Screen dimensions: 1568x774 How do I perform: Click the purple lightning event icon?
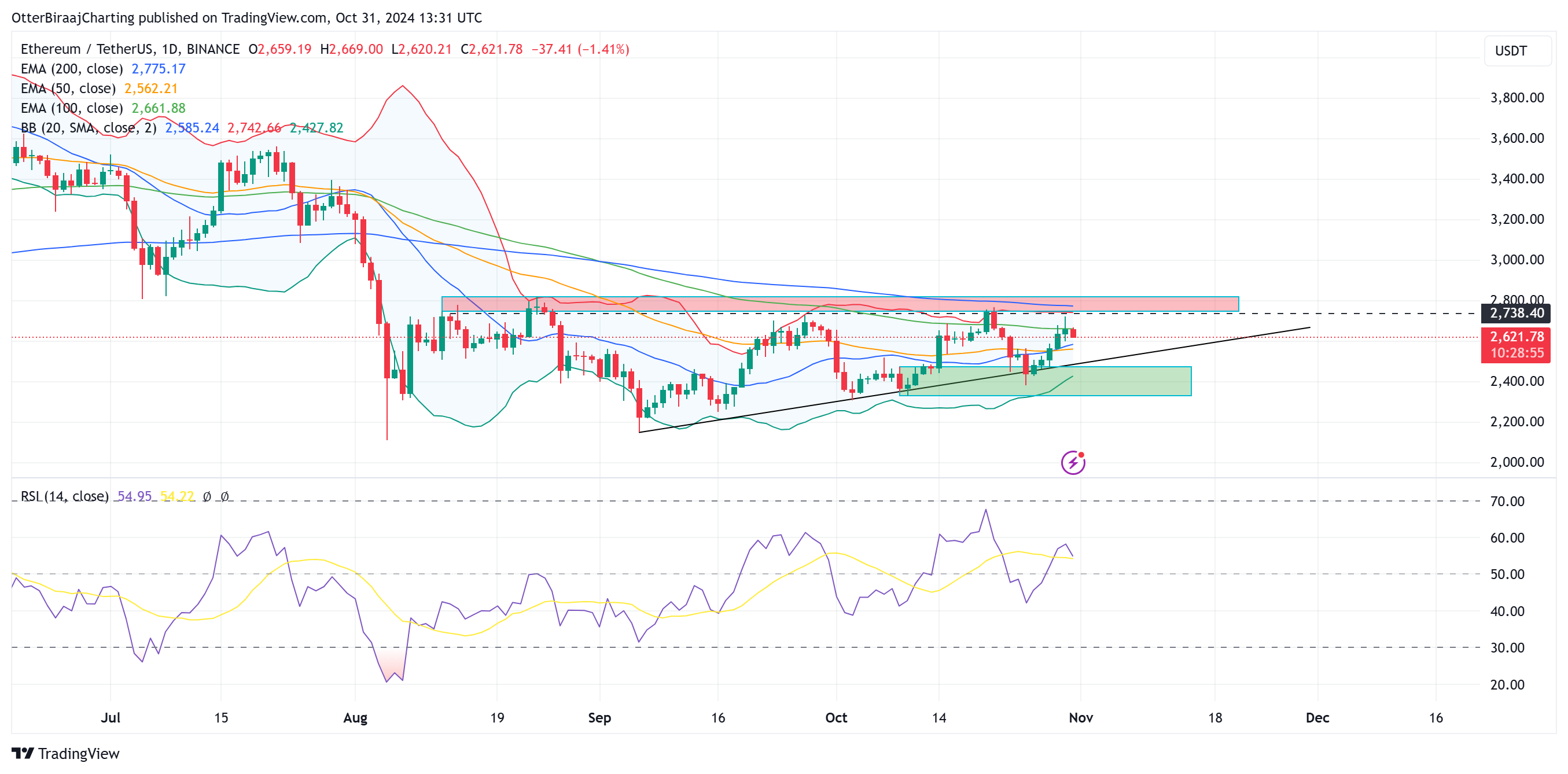pos(1073,462)
